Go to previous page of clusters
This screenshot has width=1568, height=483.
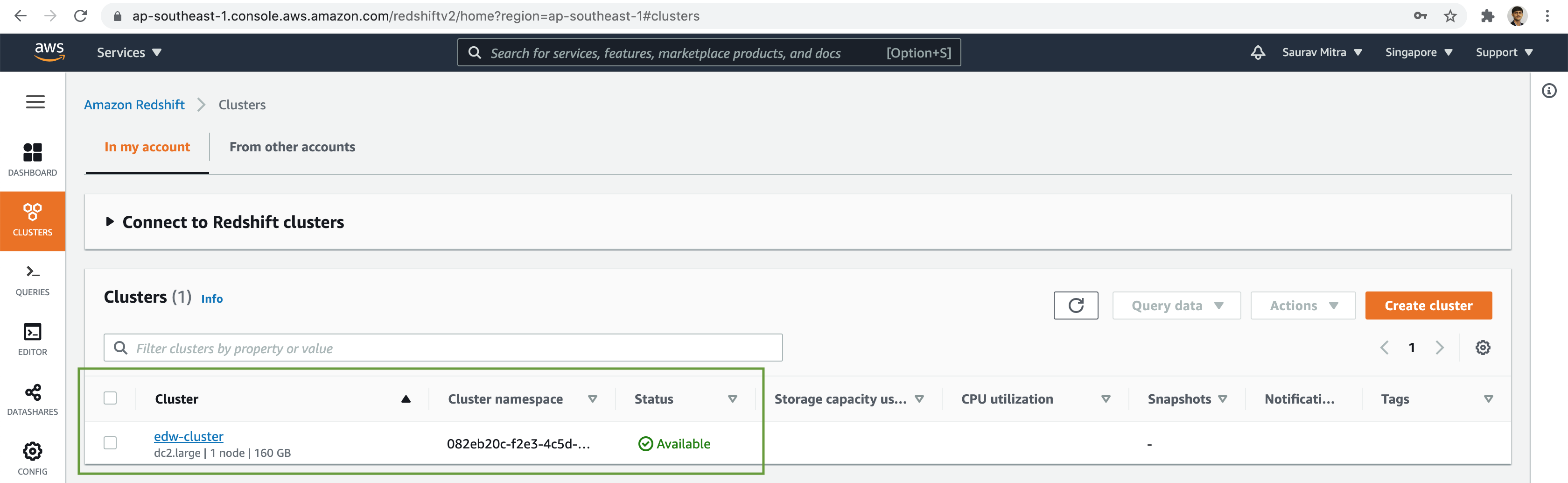click(x=1384, y=347)
